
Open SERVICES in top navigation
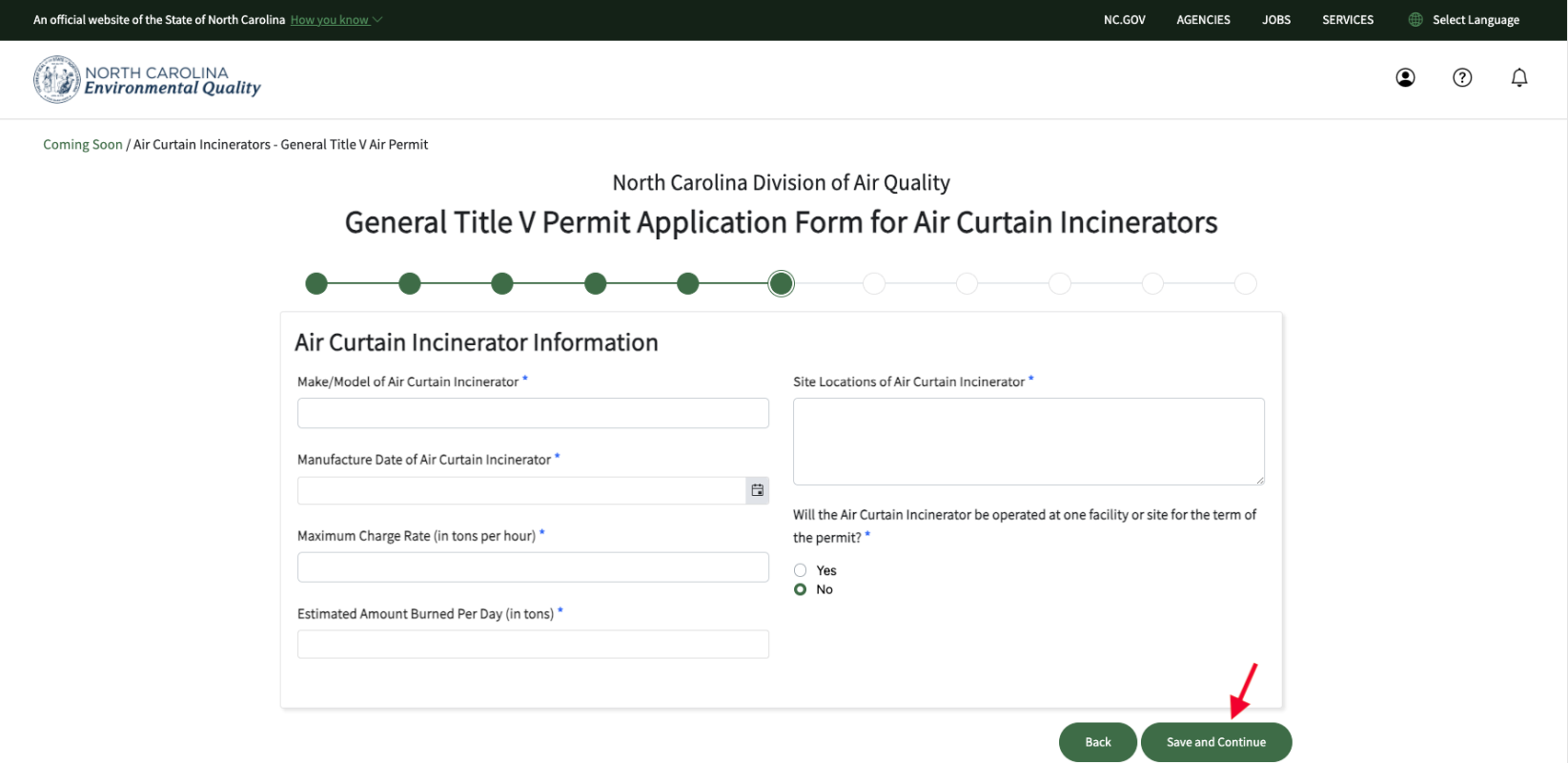click(x=1347, y=20)
